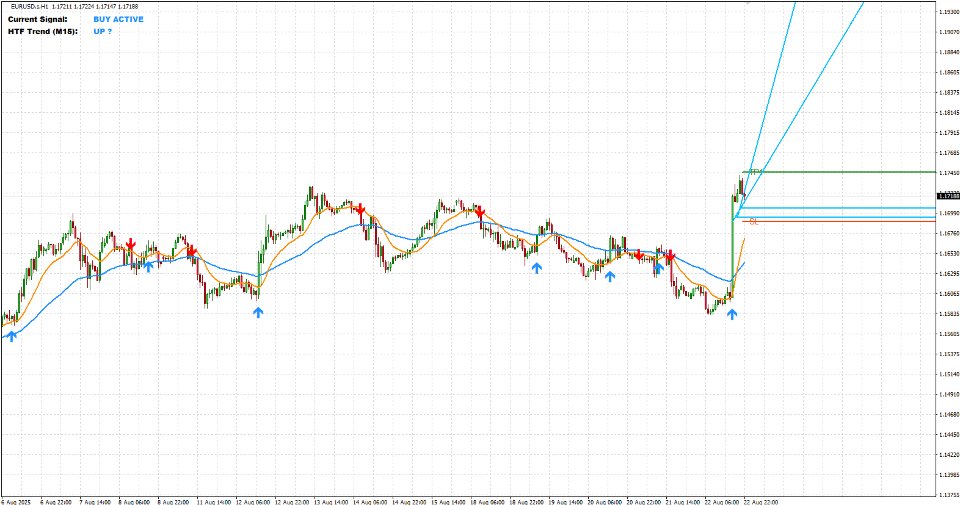The image size is (960, 505).
Task: Select the blue buy arrow below the 12 Aug 06:00 low
Action: point(258,312)
